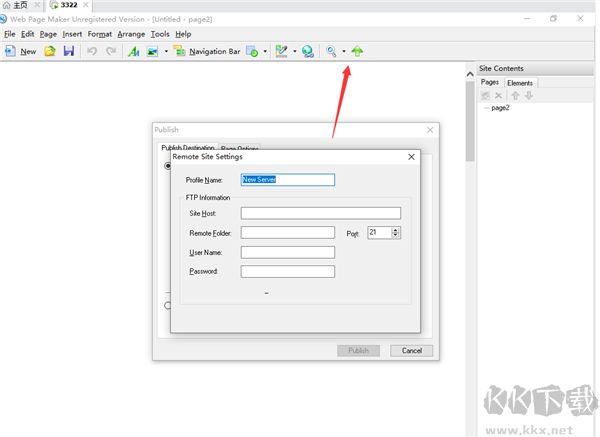The width and height of the screenshot is (600, 437).
Task: Click the Site Host field
Action: pyautogui.click(x=321, y=213)
